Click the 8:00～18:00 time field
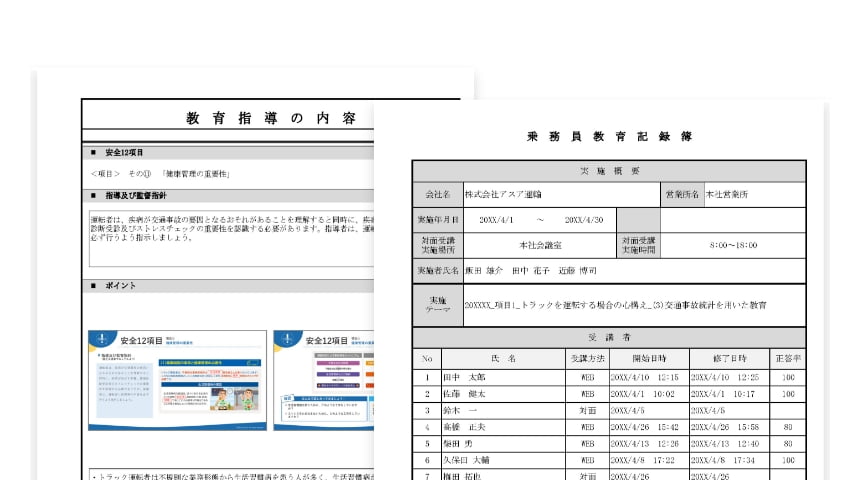The image size is (860, 480). click(x=732, y=244)
